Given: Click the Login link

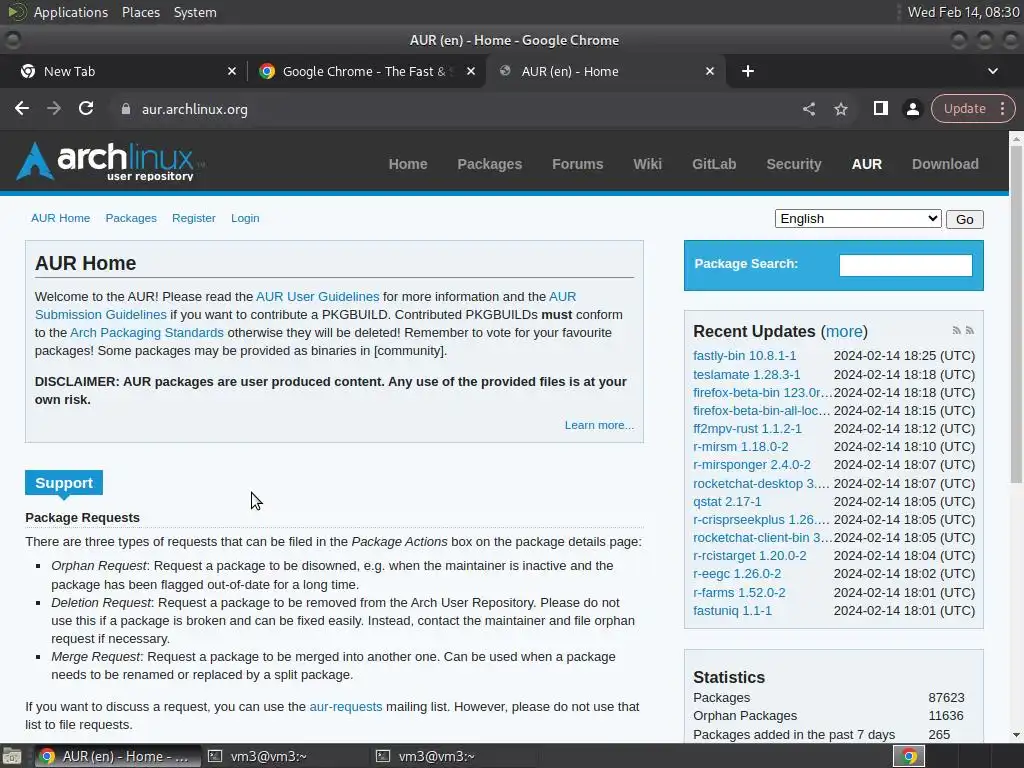Looking at the screenshot, I should pos(245,218).
